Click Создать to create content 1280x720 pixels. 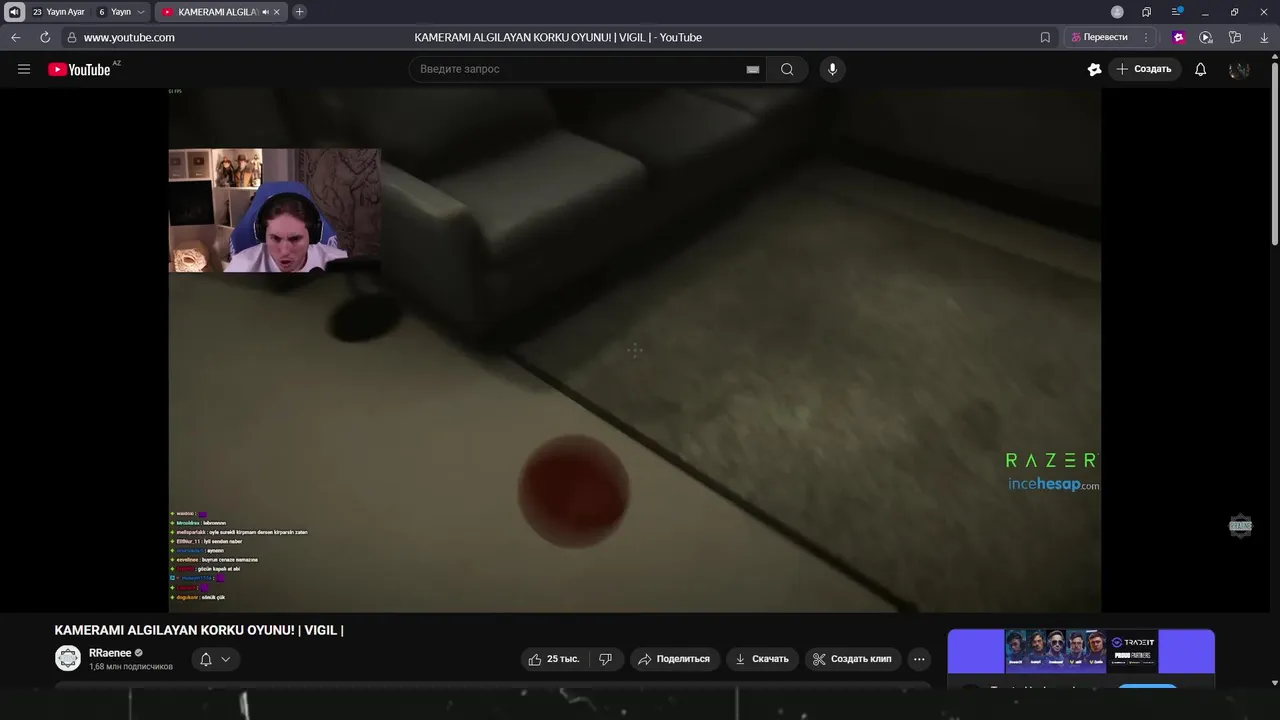tap(1144, 69)
